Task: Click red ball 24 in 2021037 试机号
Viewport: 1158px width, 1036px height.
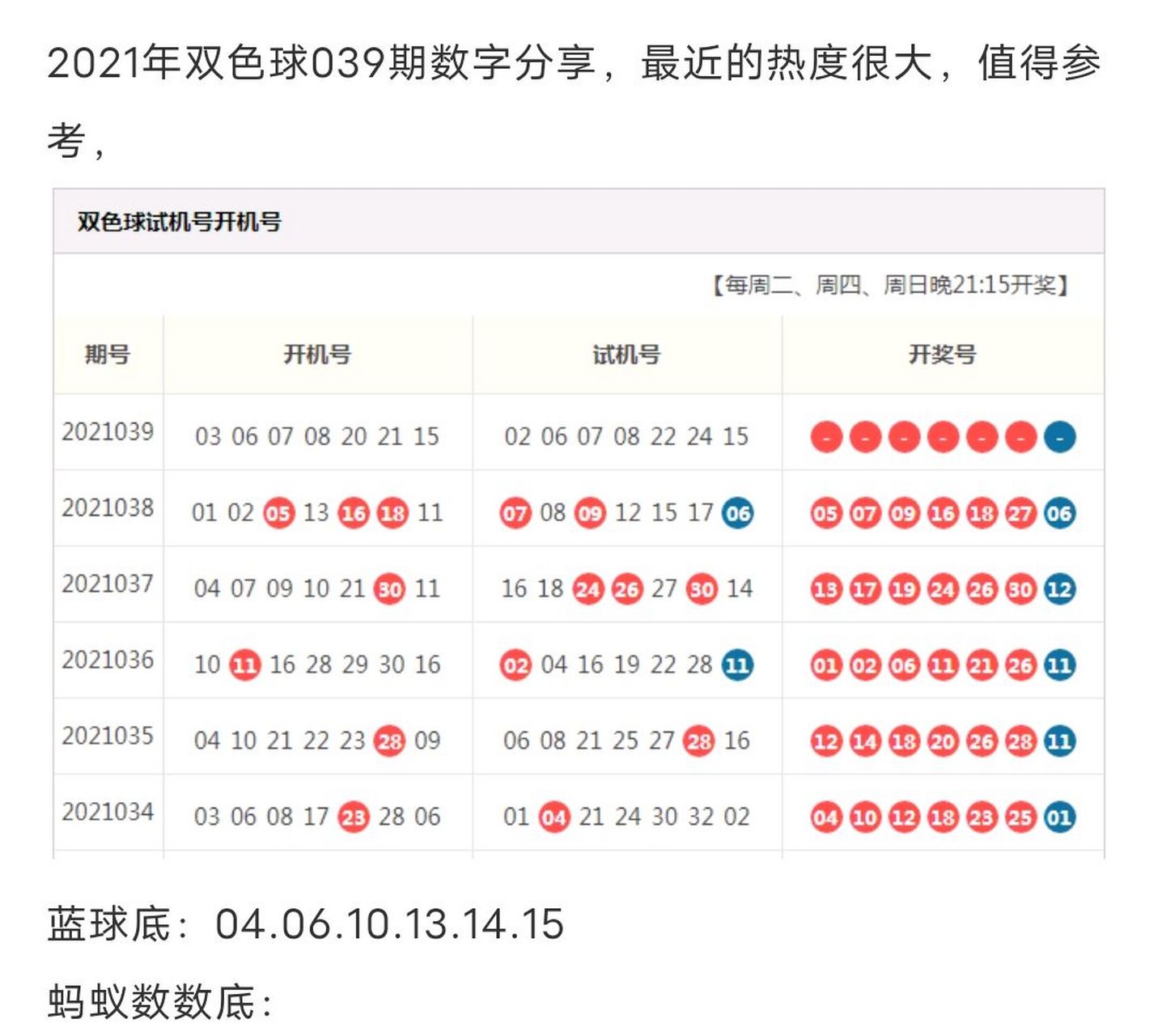Action: pyautogui.click(x=588, y=589)
